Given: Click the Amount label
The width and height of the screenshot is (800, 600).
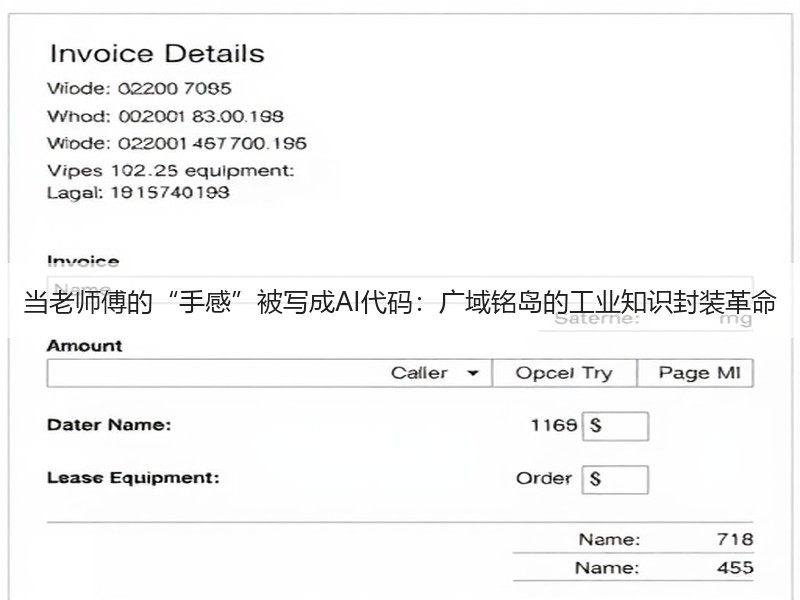Looking at the screenshot, I should 85,346.
